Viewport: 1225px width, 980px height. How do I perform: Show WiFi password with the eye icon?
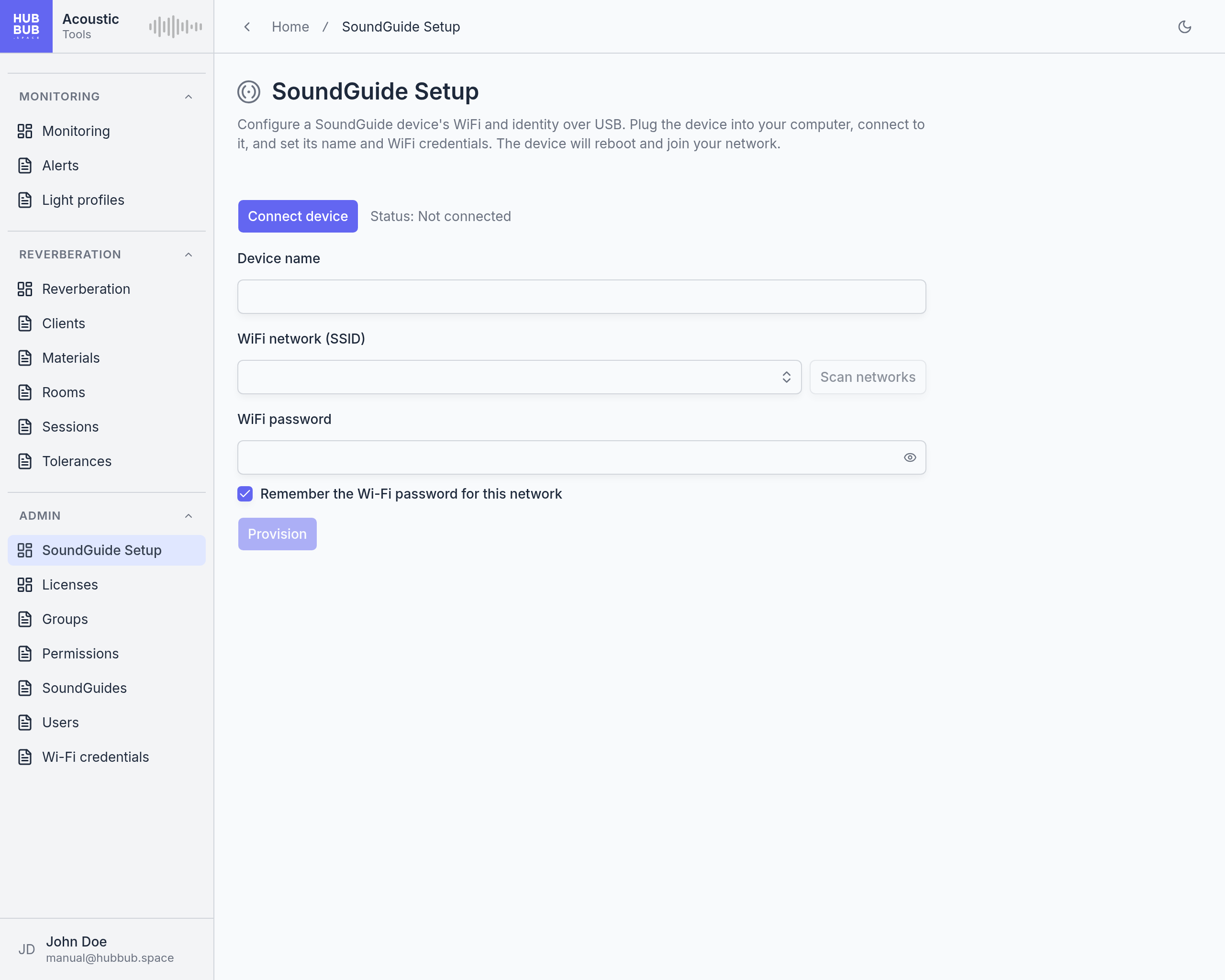(910, 457)
